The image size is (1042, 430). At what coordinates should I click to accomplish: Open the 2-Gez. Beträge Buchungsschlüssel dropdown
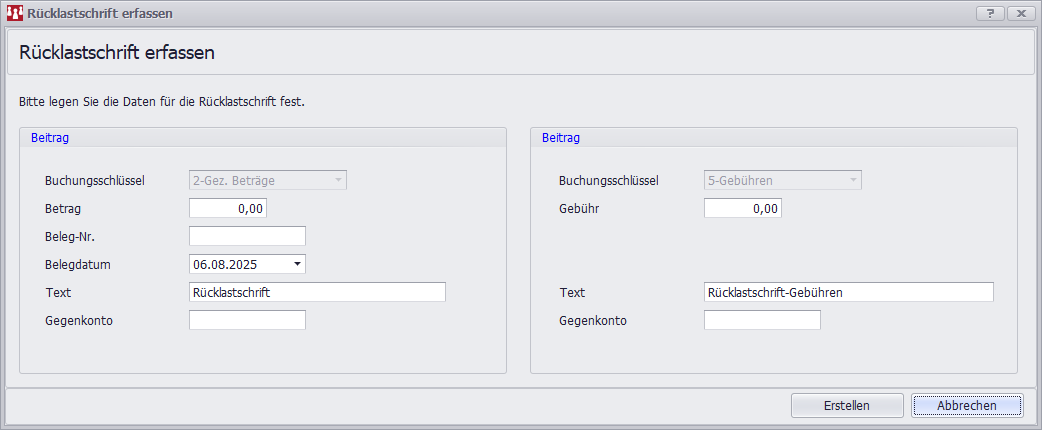pyautogui.click(x=267, y=180)
